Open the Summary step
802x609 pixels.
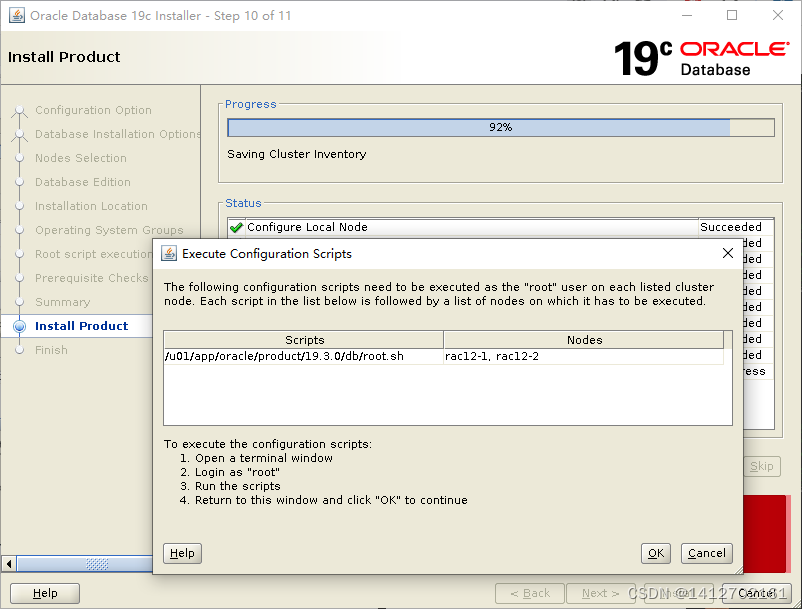(x=62, y=302)
